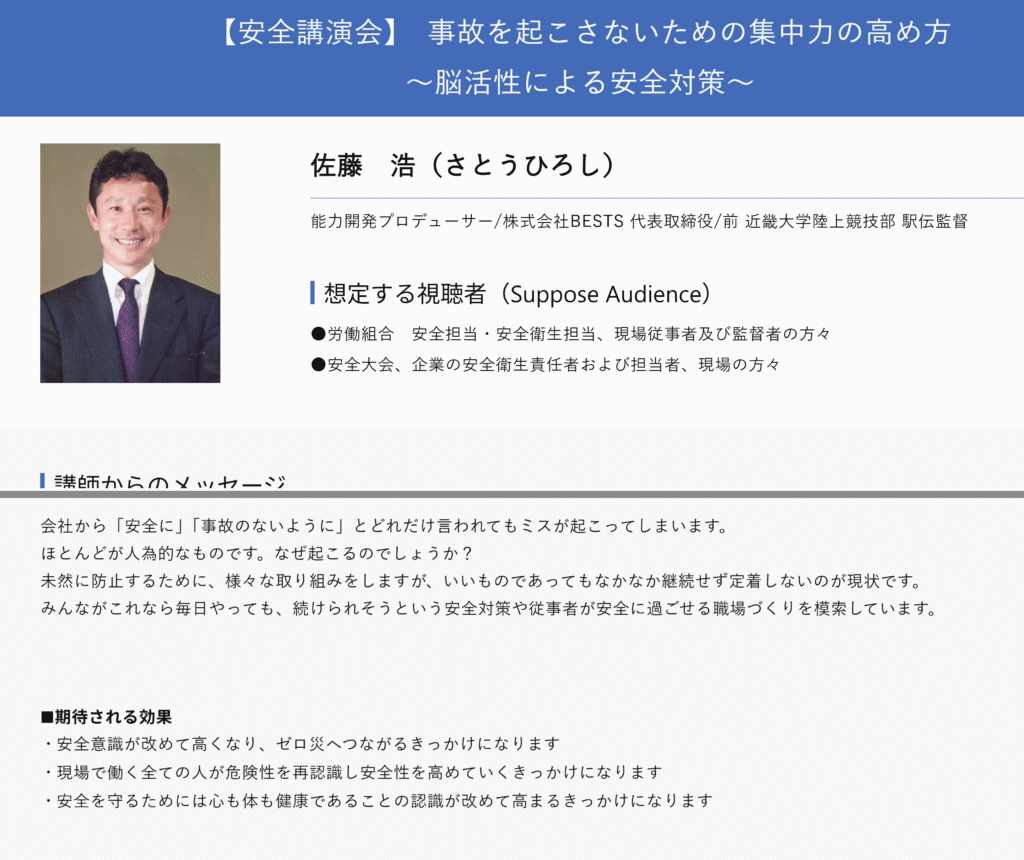The width and height of the screenshot is (1024, 860).
Task: Click the line starting with 未然に防止するために
Action: [x=481, y=581]
